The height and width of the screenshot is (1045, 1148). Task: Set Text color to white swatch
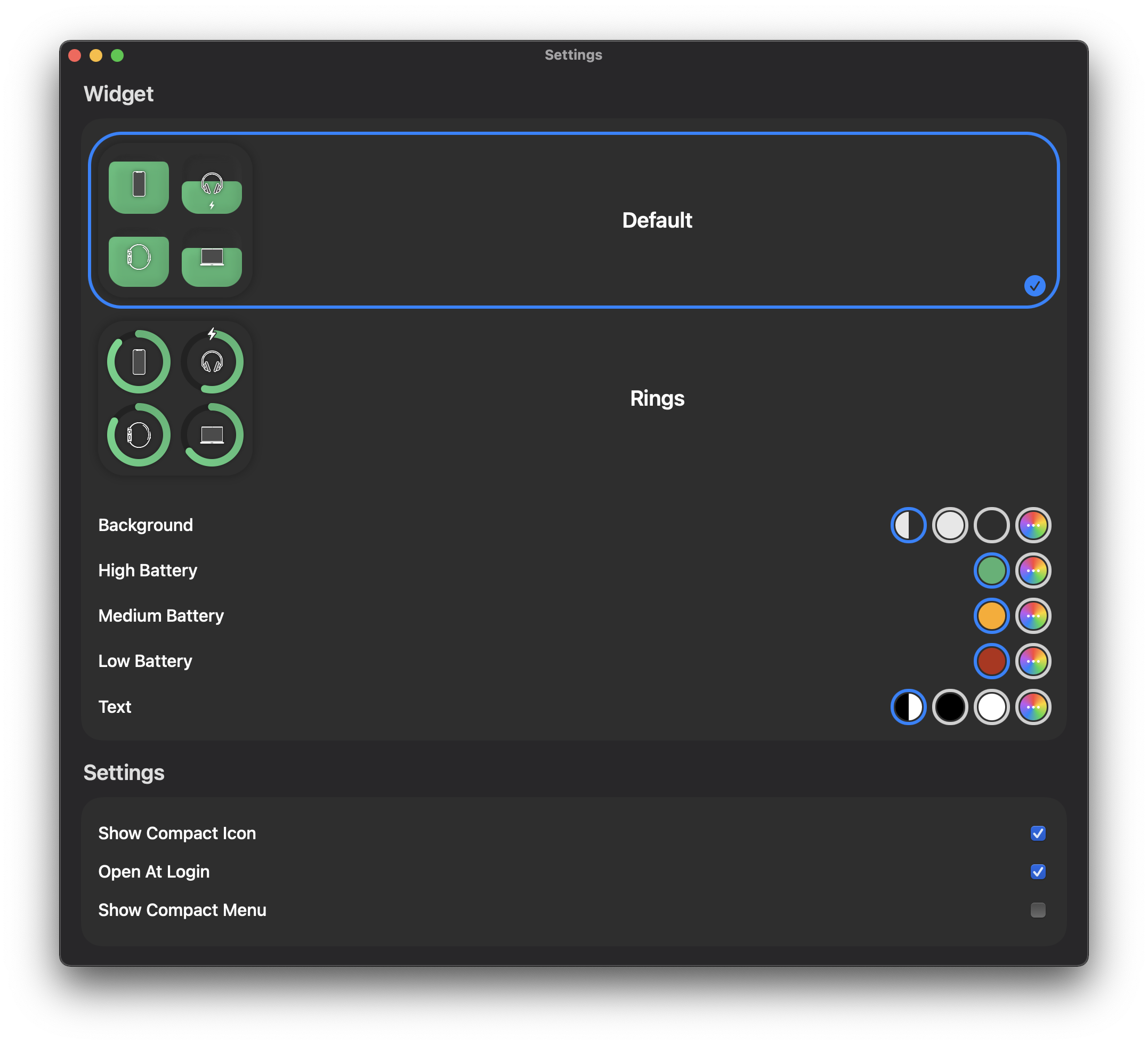click(991, 707)
